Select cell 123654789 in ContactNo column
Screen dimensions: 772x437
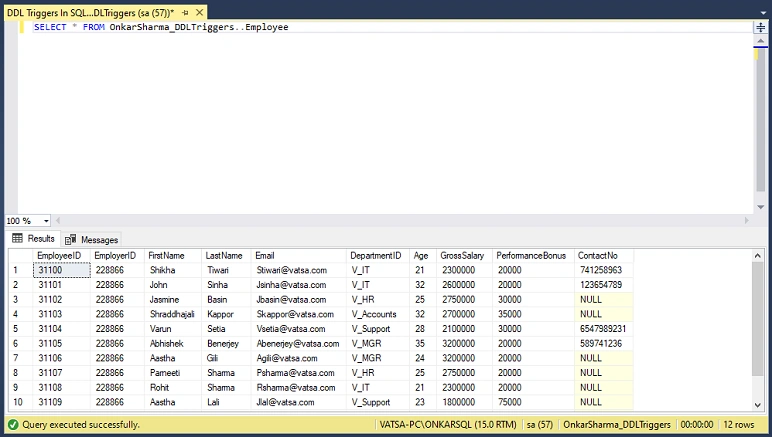(604, 285)
